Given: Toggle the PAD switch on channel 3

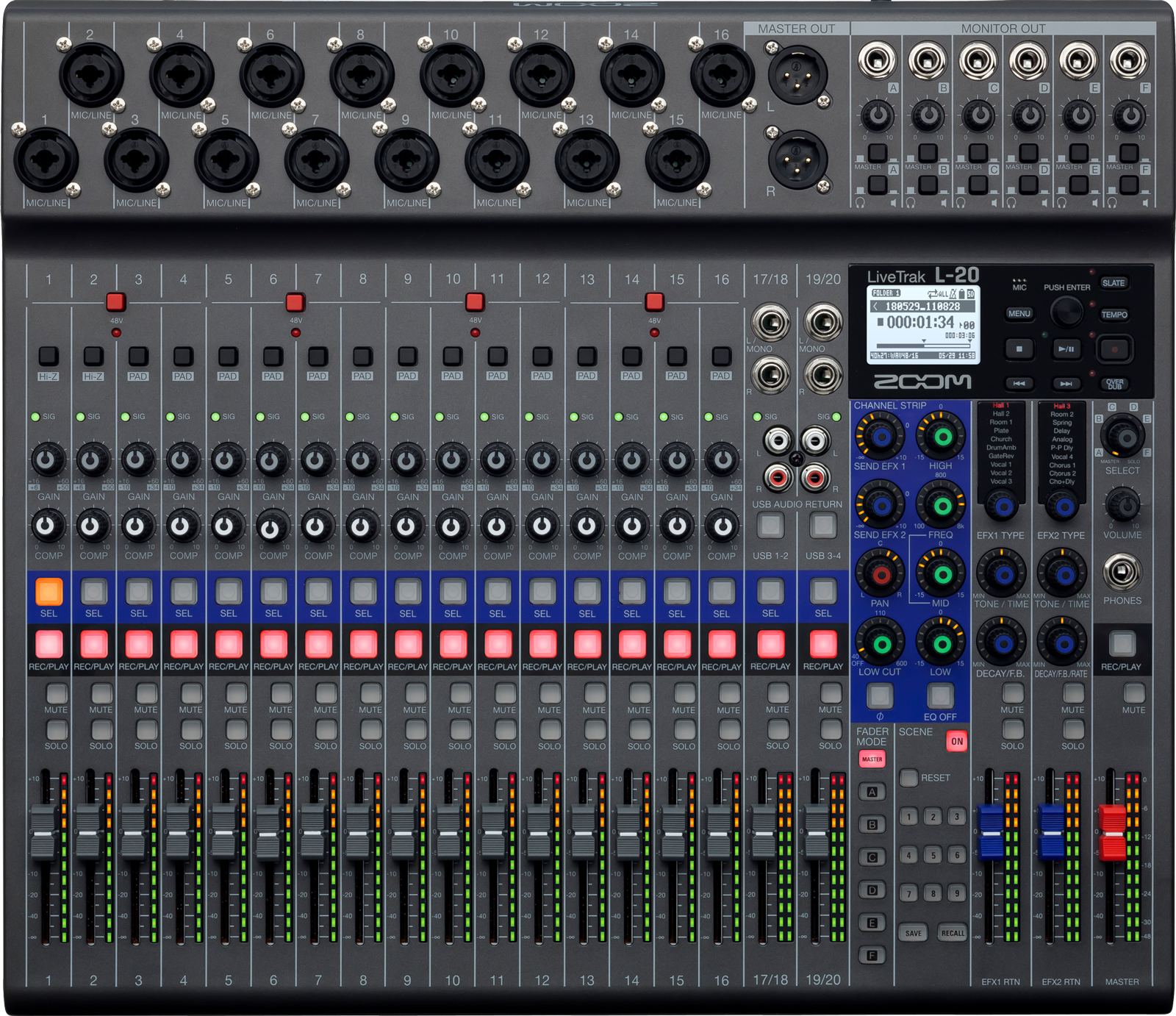Looking at the screenshot, I should tap(140, 357).
